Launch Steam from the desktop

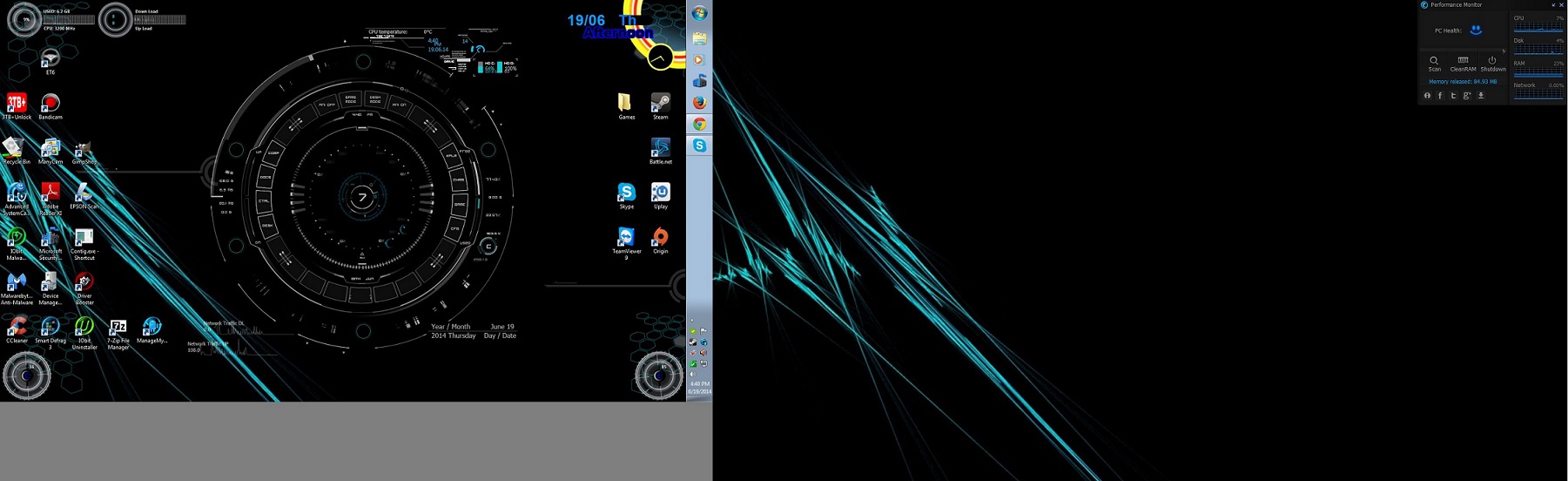coord(661,105)
